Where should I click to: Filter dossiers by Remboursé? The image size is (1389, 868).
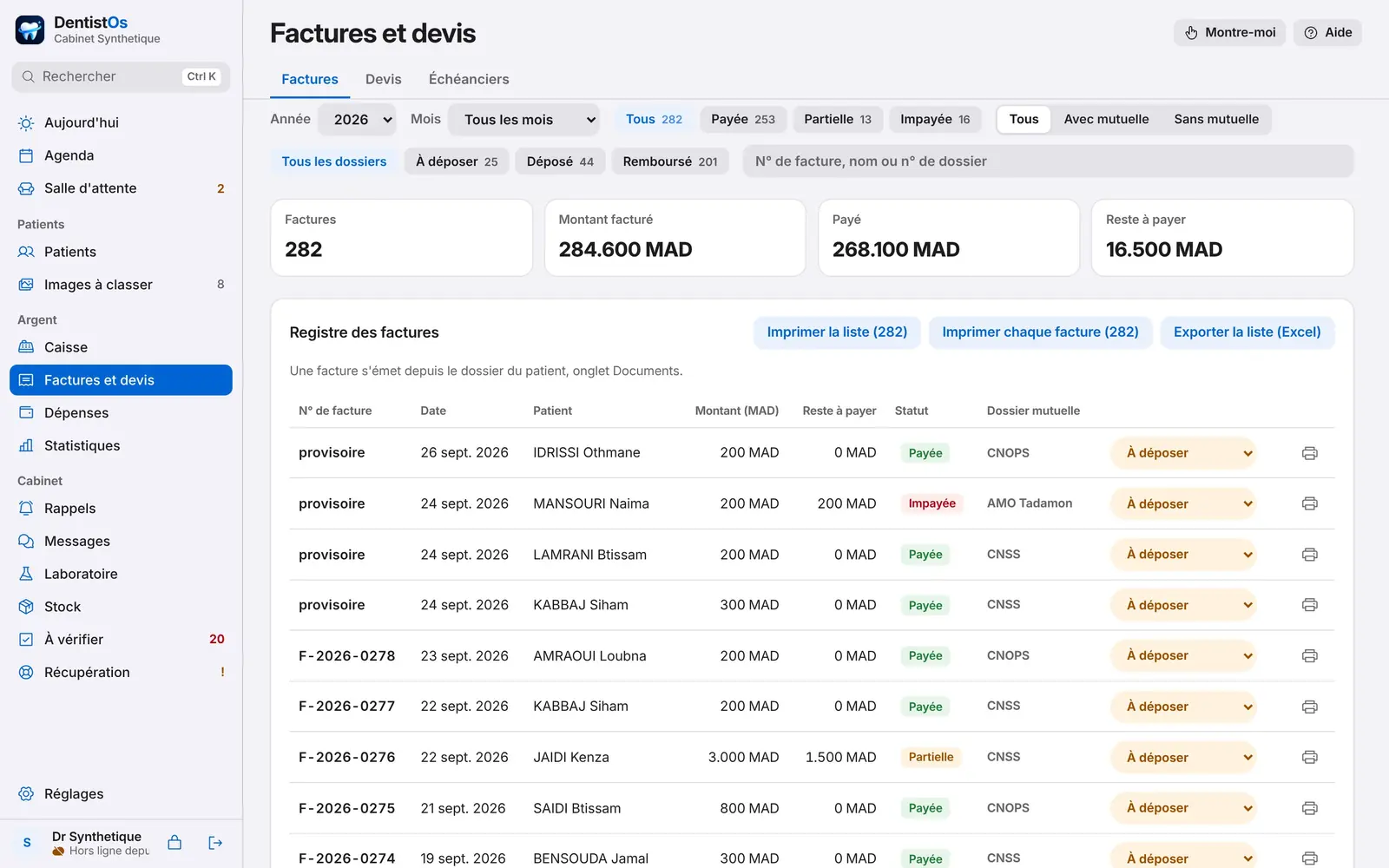point(670,161)
